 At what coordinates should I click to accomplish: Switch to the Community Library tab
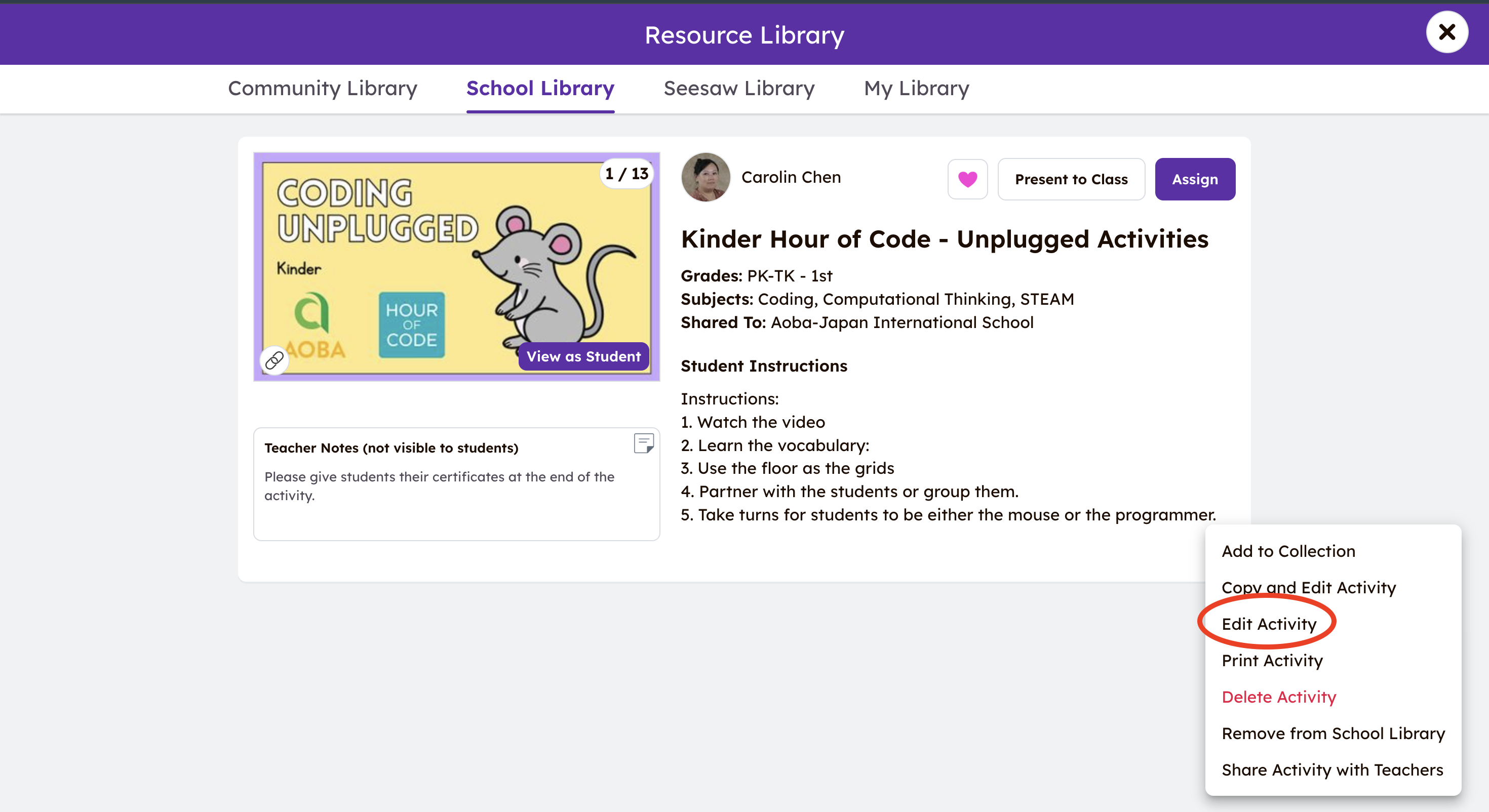pyautogui.click(x=323, y=89)
